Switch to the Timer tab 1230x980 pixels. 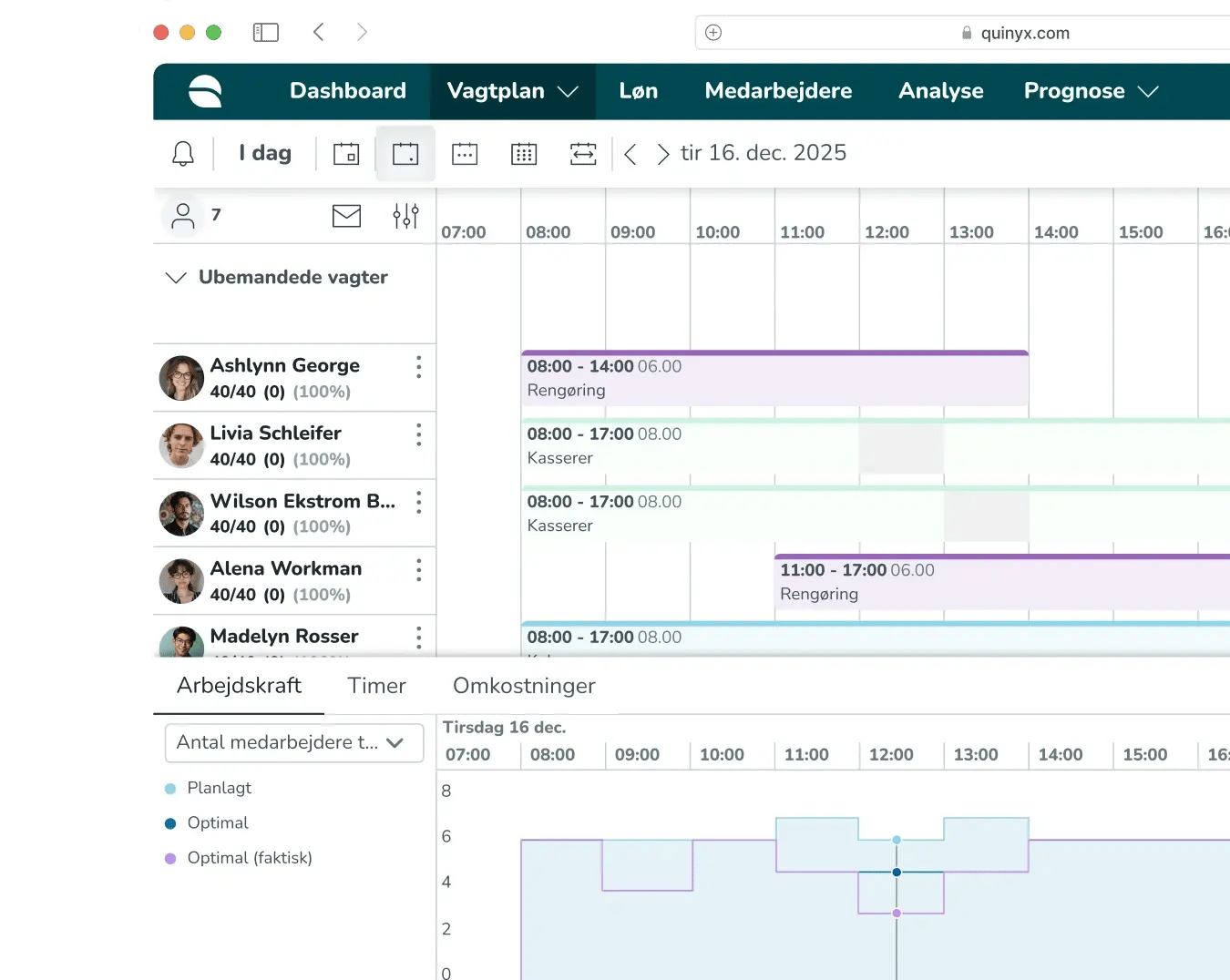click(x=377, y=686)
